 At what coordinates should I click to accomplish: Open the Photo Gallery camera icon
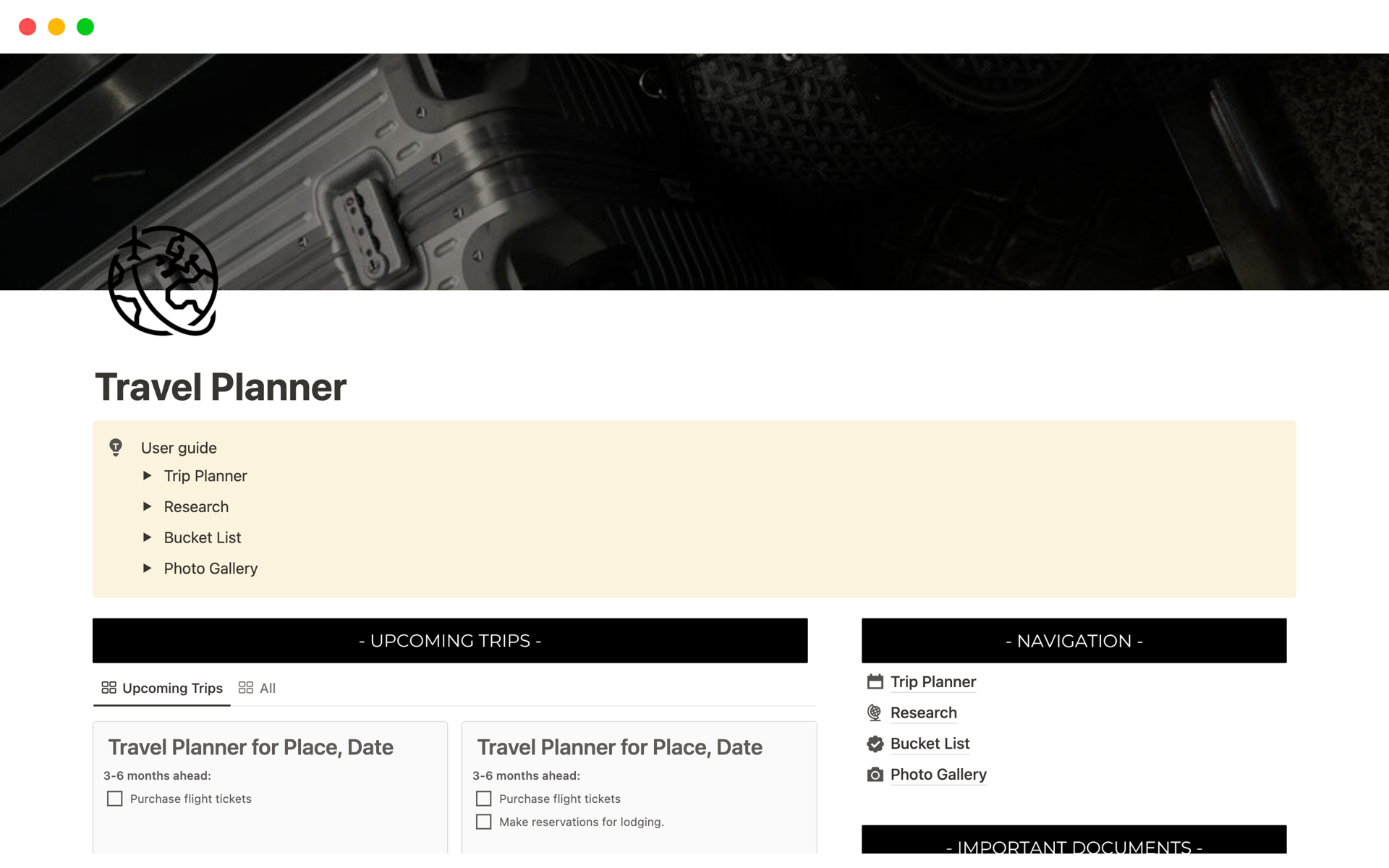(x=874, y=774)
